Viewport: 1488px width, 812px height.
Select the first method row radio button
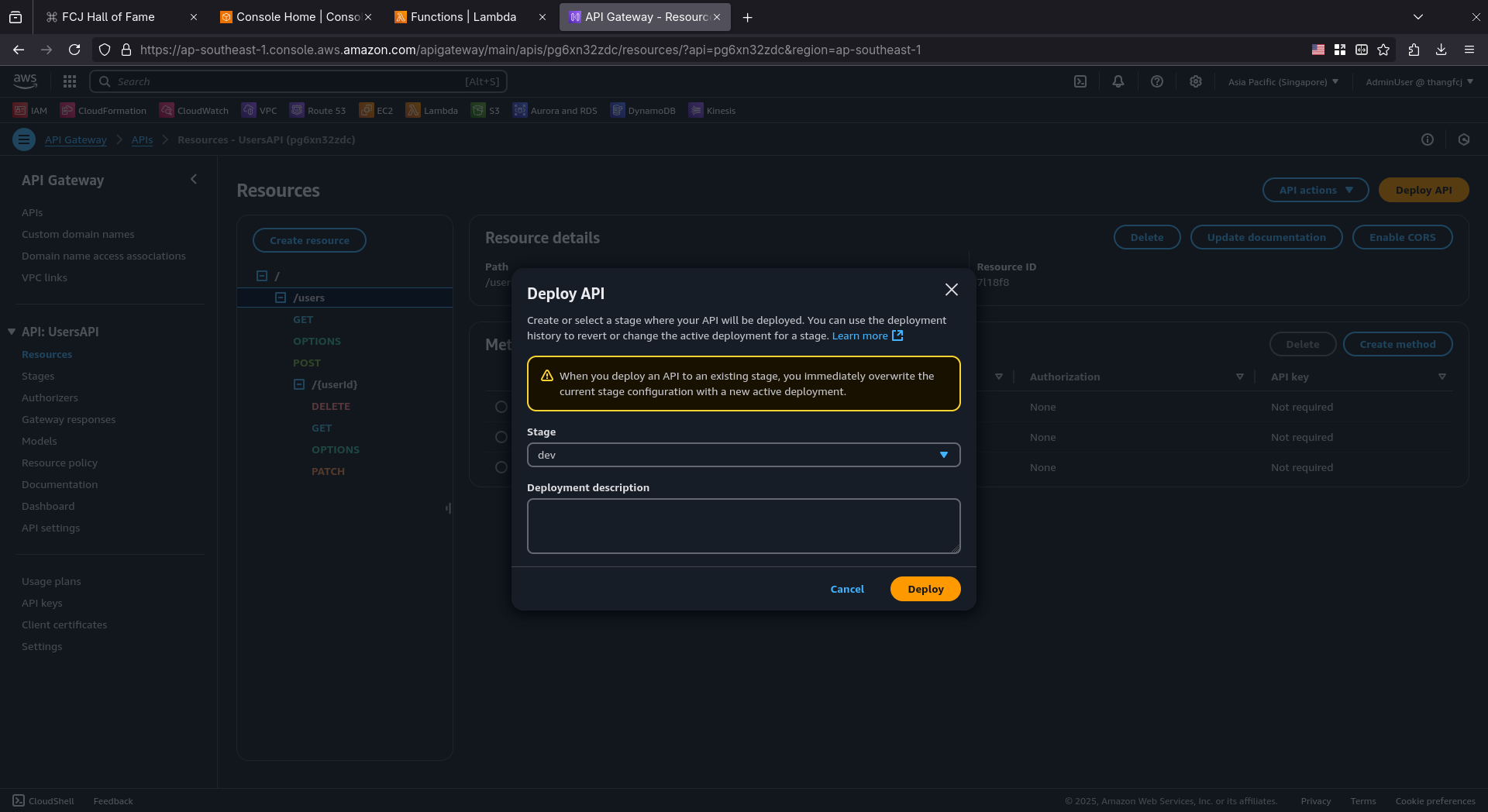coord(501,407)
